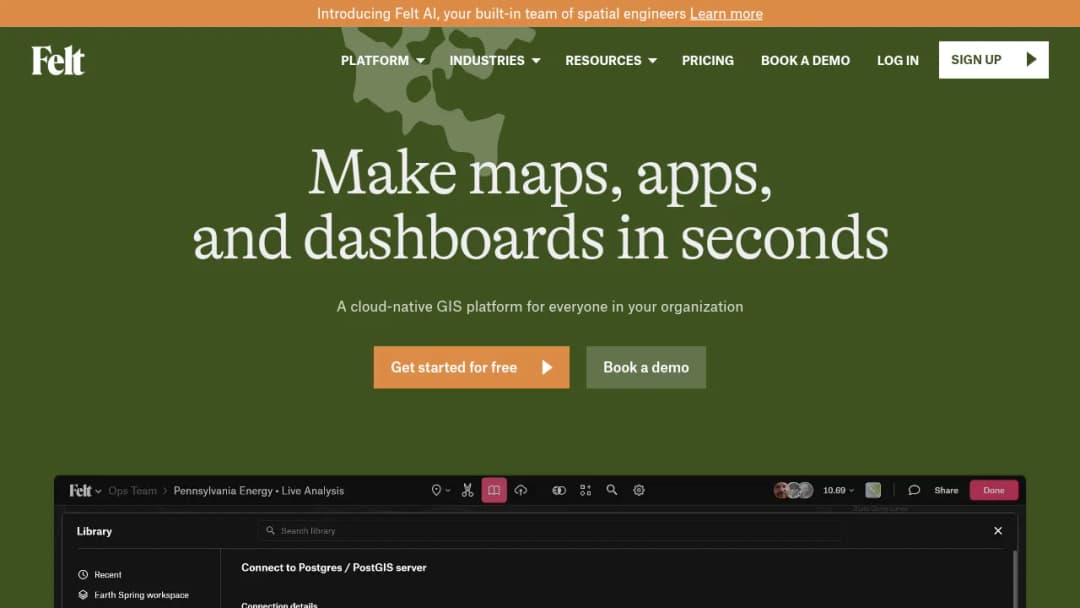Click the Felt logo in the site header
Viewport: 1080px width, 608px height.
coord(58,61)
